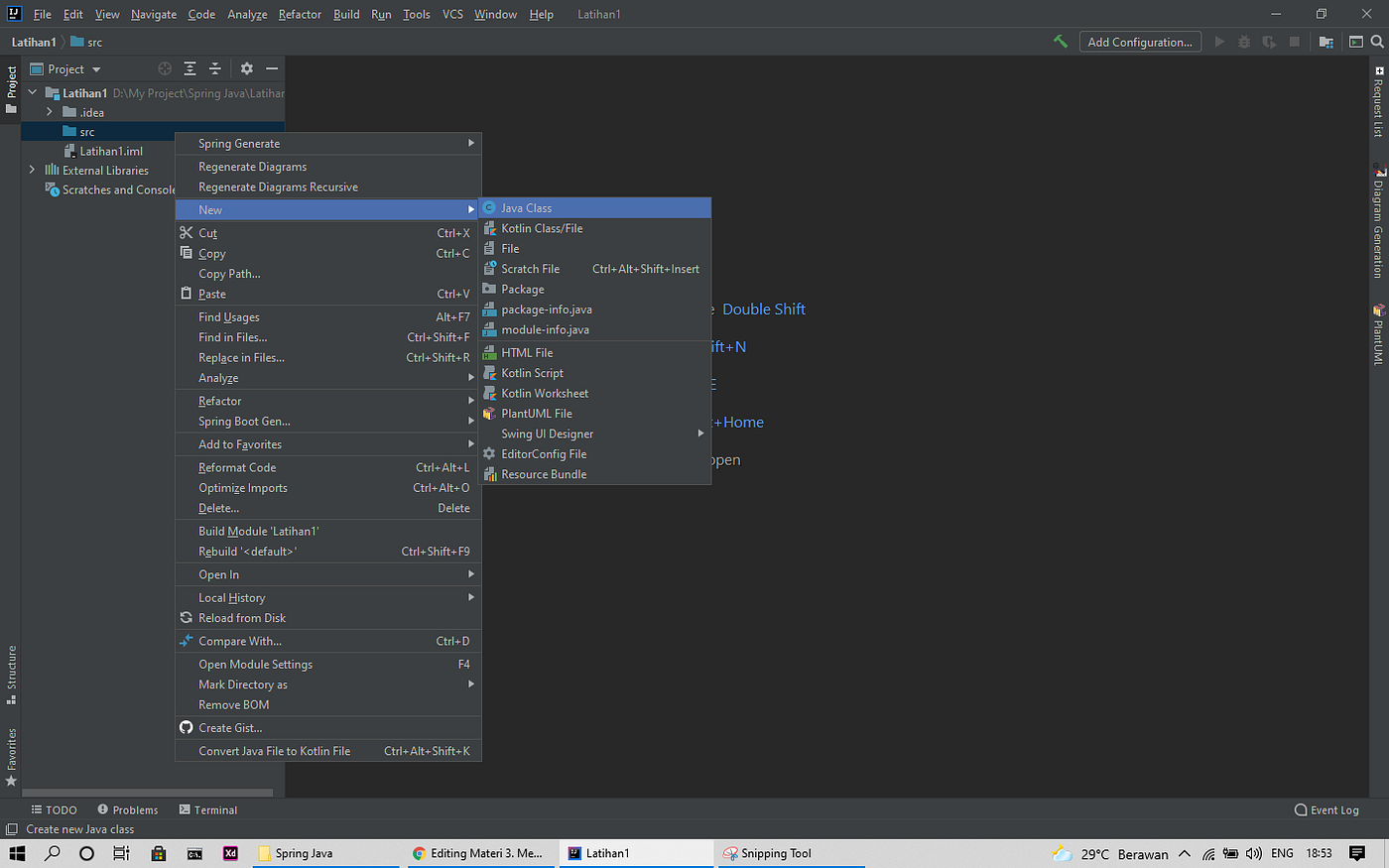Viewport: 1389px width, 868px height.
Task: Click the volume speaker tray icon
Action: click(1253, 853)
